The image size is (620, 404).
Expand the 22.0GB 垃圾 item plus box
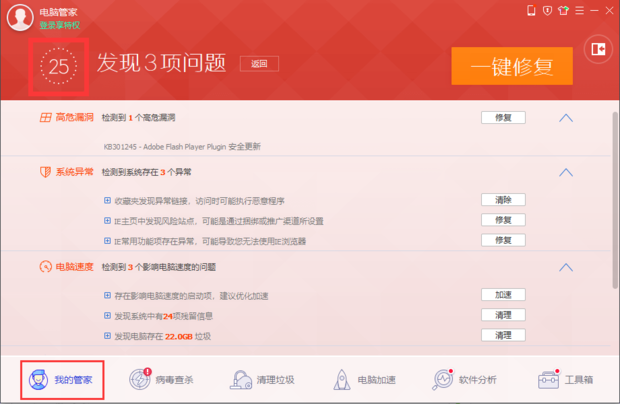(x=107, y=335)
